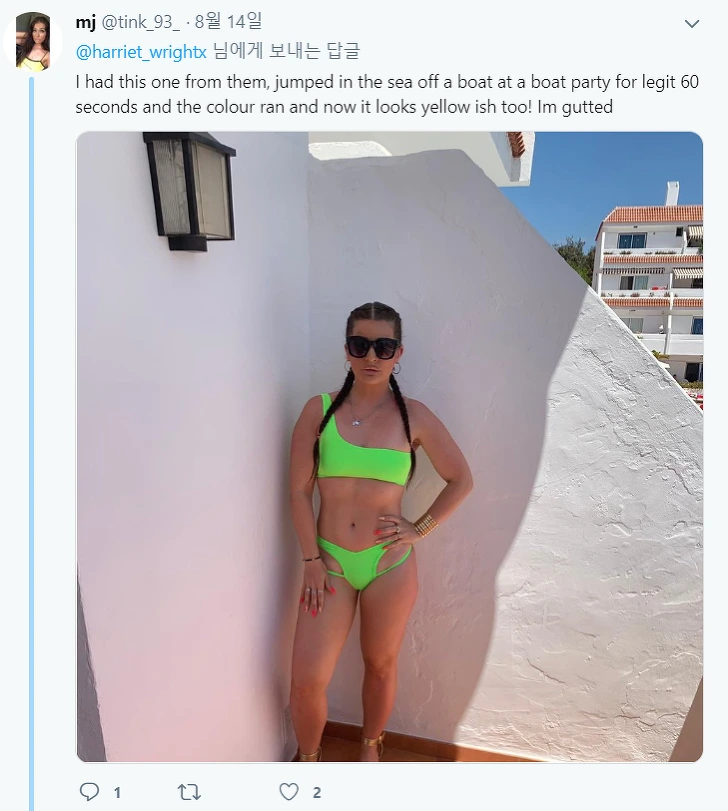Click the retweet arrows icon
Image resolution: width=728 pixels, height=811 pixels.
(189, 792)
